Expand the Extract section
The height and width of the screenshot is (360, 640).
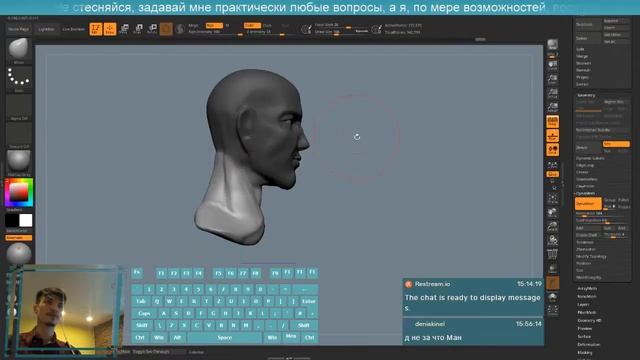coord(582,84)
